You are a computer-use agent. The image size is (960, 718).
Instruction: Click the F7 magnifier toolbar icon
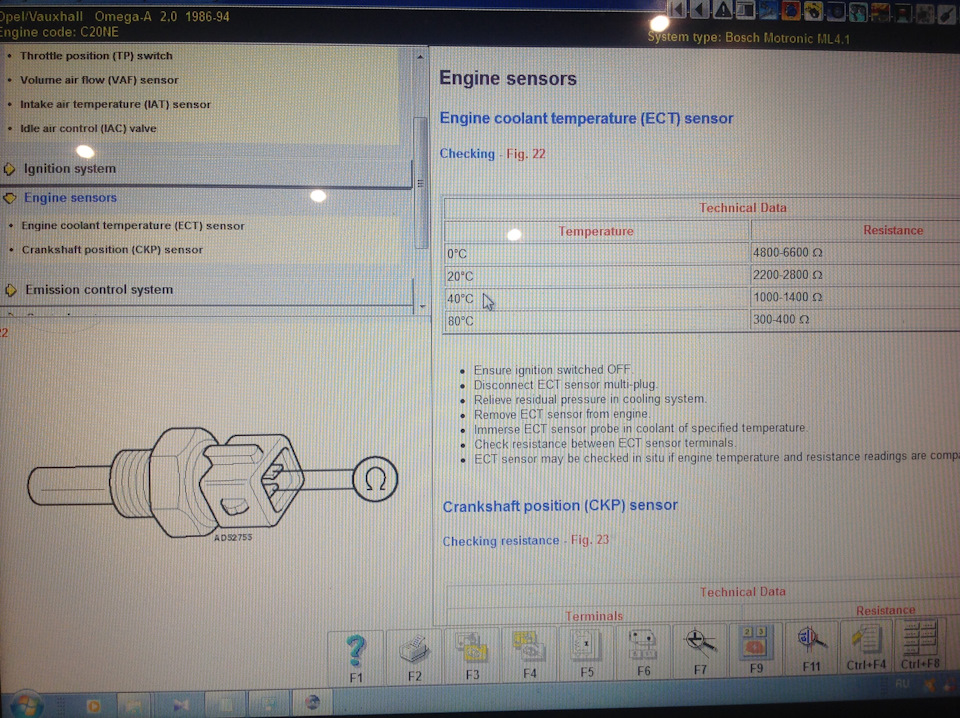700,650
